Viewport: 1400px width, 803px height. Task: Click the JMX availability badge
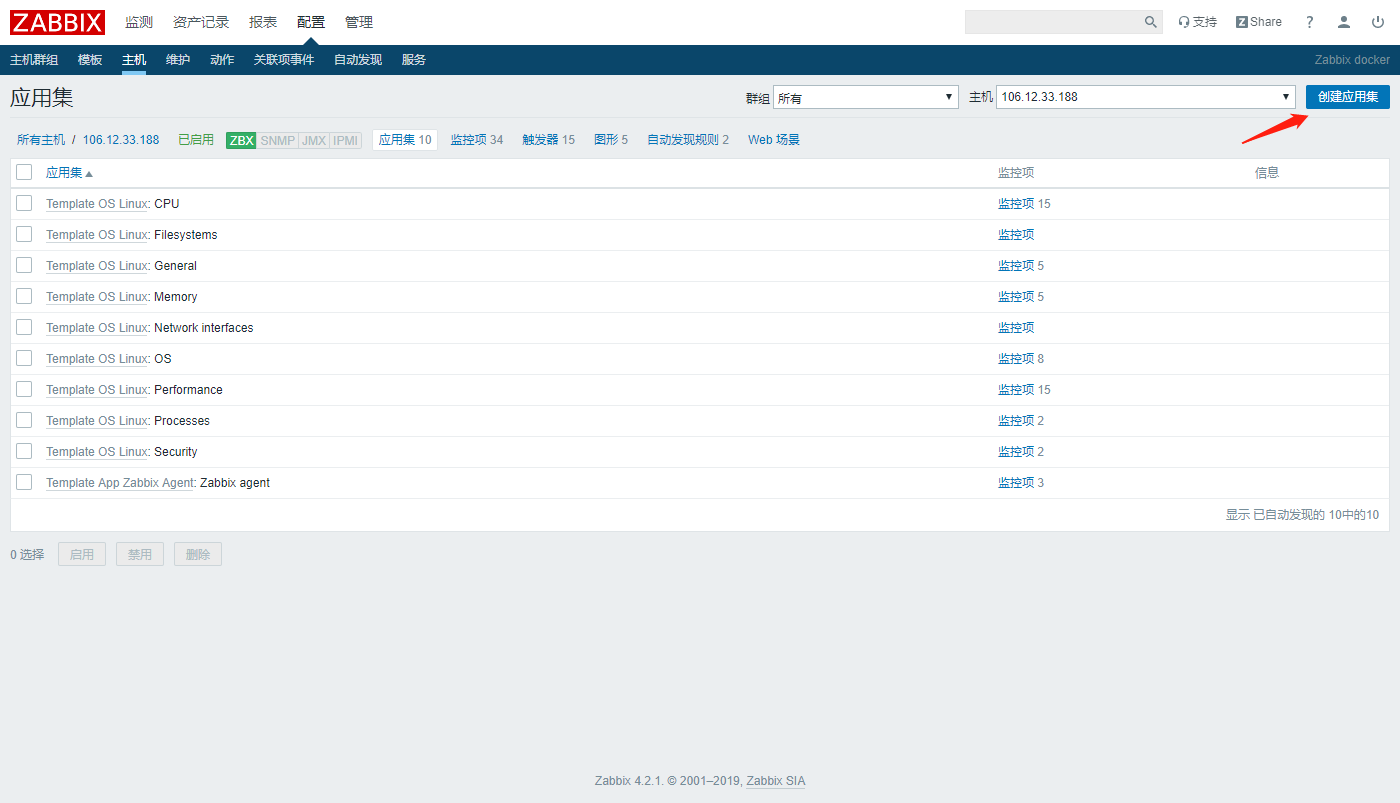pyautogui.click(x=314, y=140)
